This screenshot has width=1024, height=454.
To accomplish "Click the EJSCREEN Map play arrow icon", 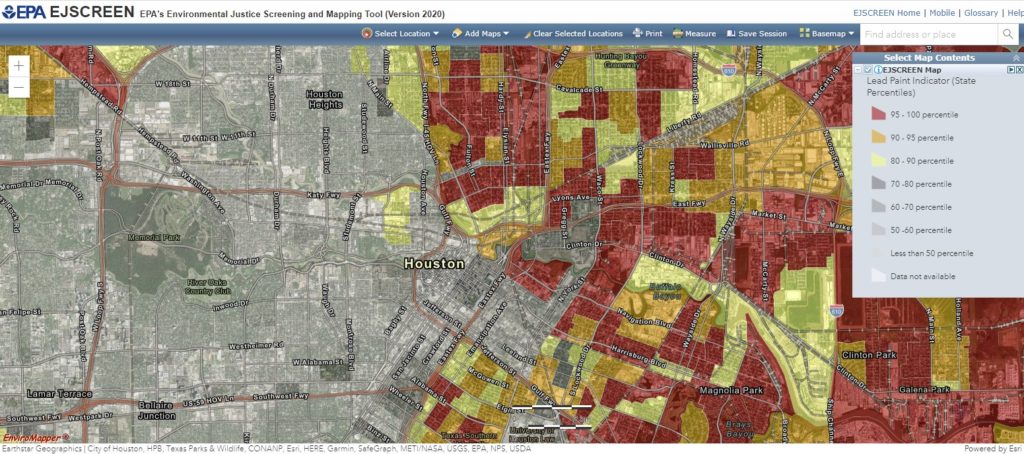I will 1011,70.
